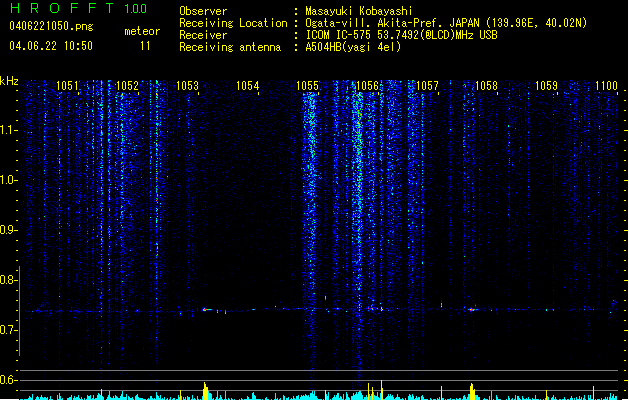This screenshot has height=400, width=629.
Task: Click the Ogata-vill. Akita-Pref. JAPAN location text
Action: click(446, 23)
